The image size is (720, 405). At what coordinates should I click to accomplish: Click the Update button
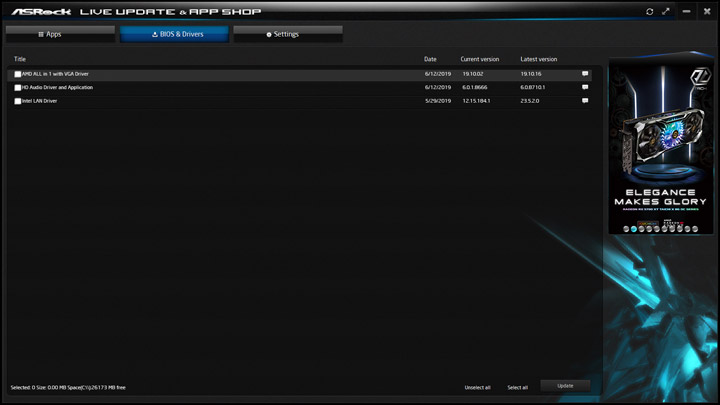[565, 386]
